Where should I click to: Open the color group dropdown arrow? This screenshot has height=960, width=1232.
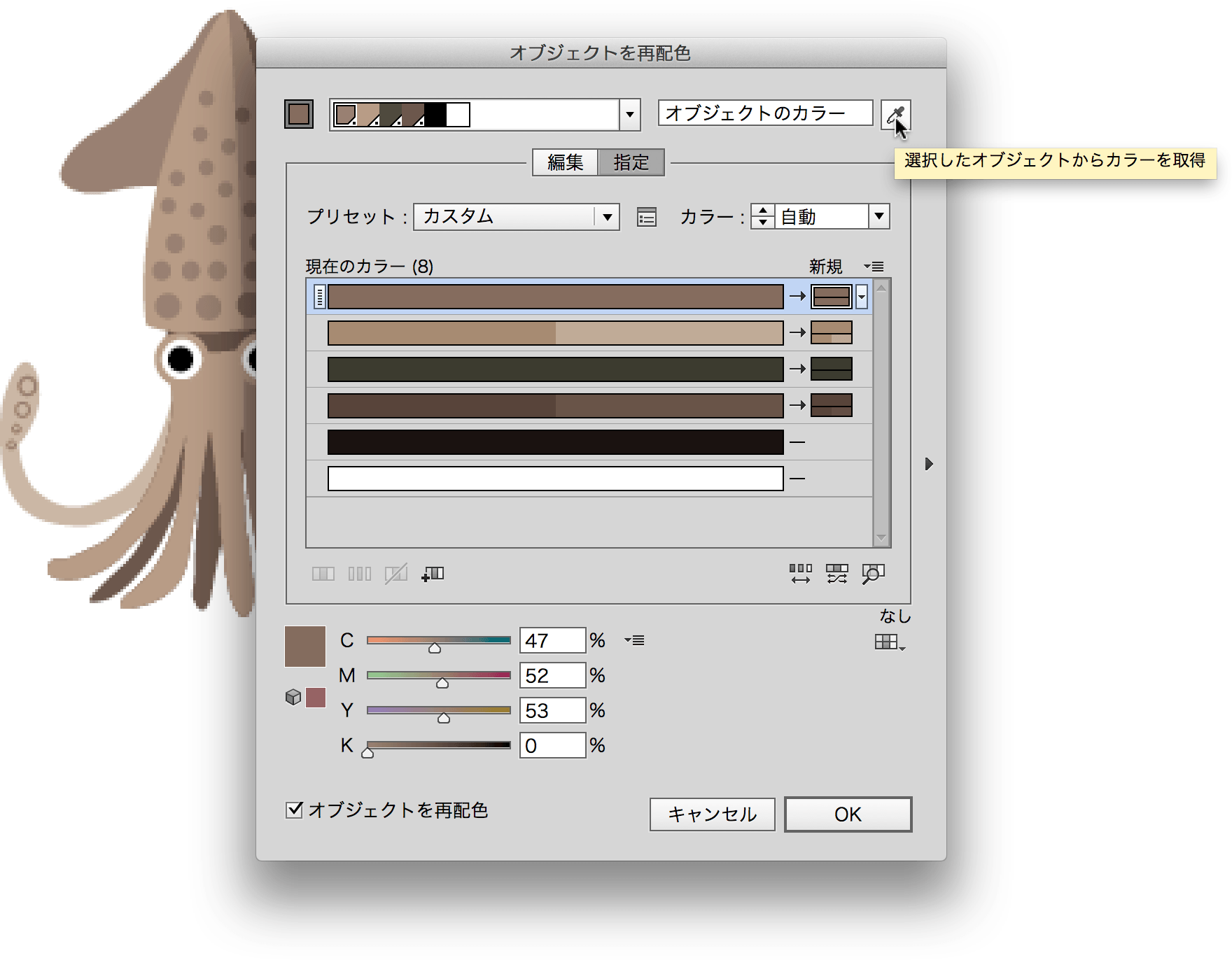click(x=630, y=115)
